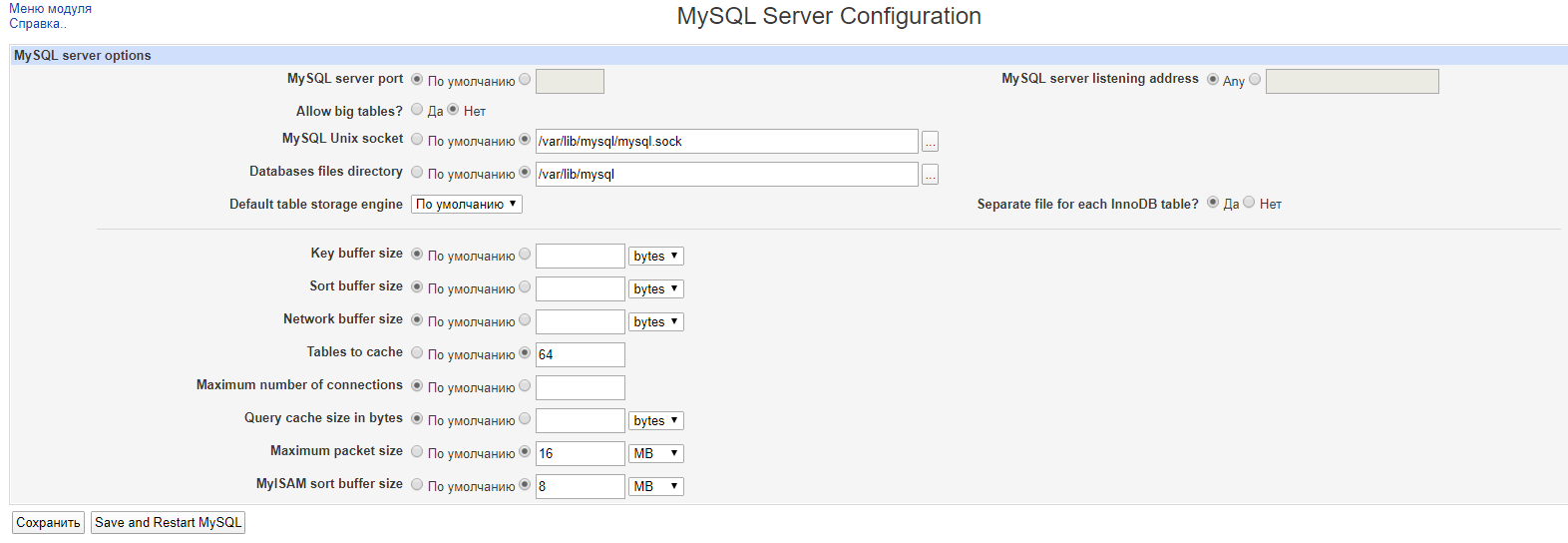Open Default table storage engine dropdown
1568x543 pixels.
click(x=467, y=204)
